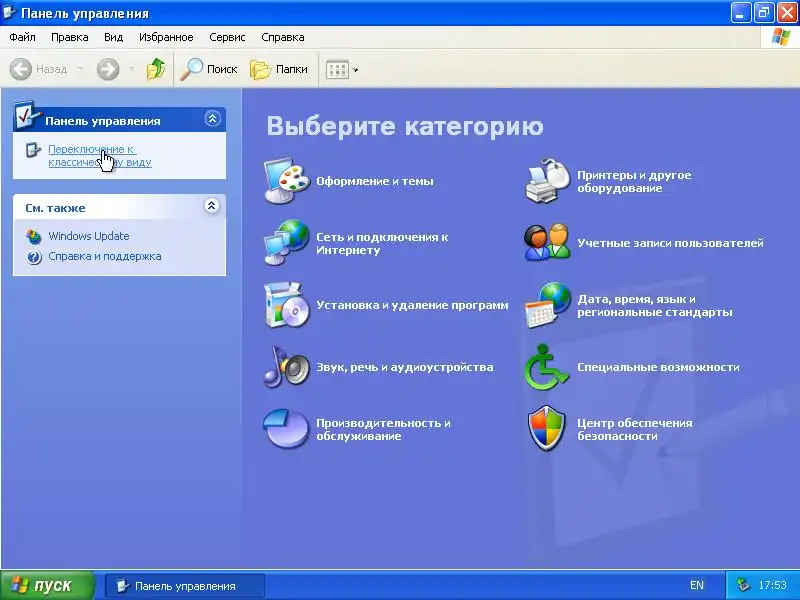Click the Оформление и темы category link
800x600 pixels.
coord(375,181)
